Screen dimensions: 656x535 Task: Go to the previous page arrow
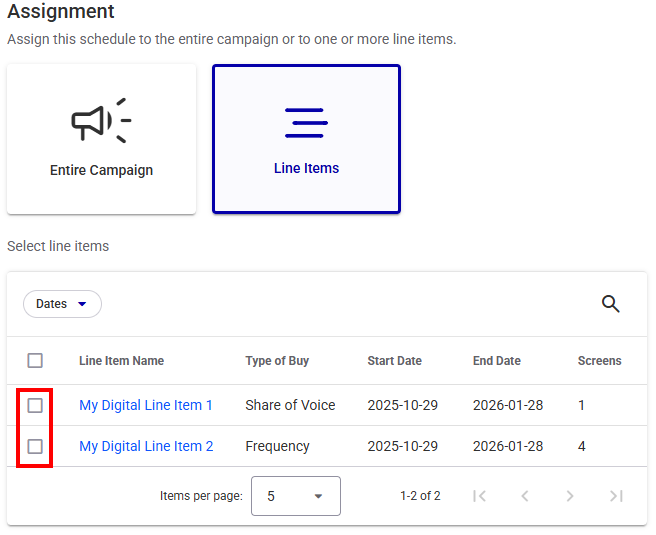[525, 496]
